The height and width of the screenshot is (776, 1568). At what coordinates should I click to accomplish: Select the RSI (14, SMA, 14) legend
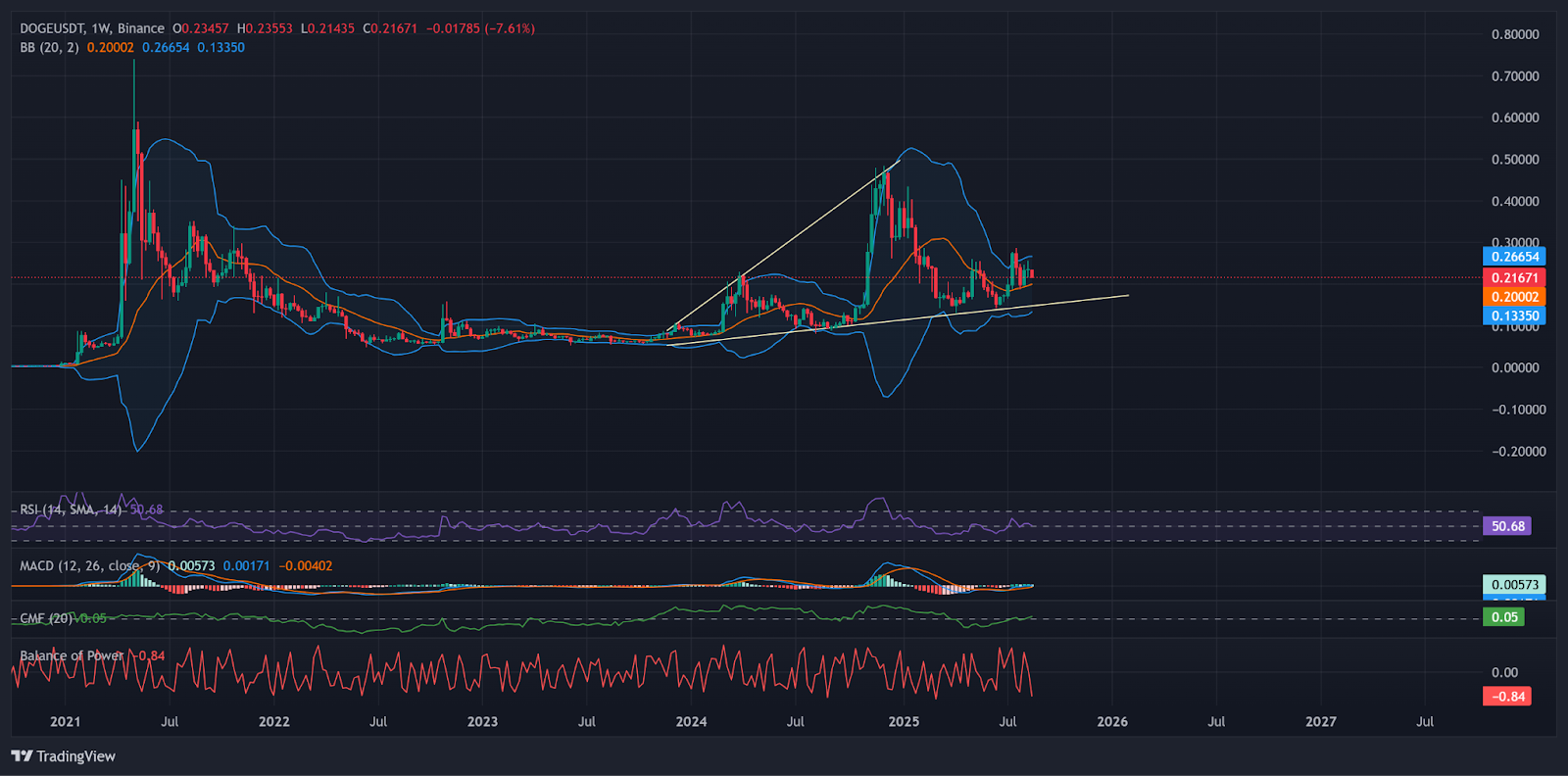[x=71, y=509]
